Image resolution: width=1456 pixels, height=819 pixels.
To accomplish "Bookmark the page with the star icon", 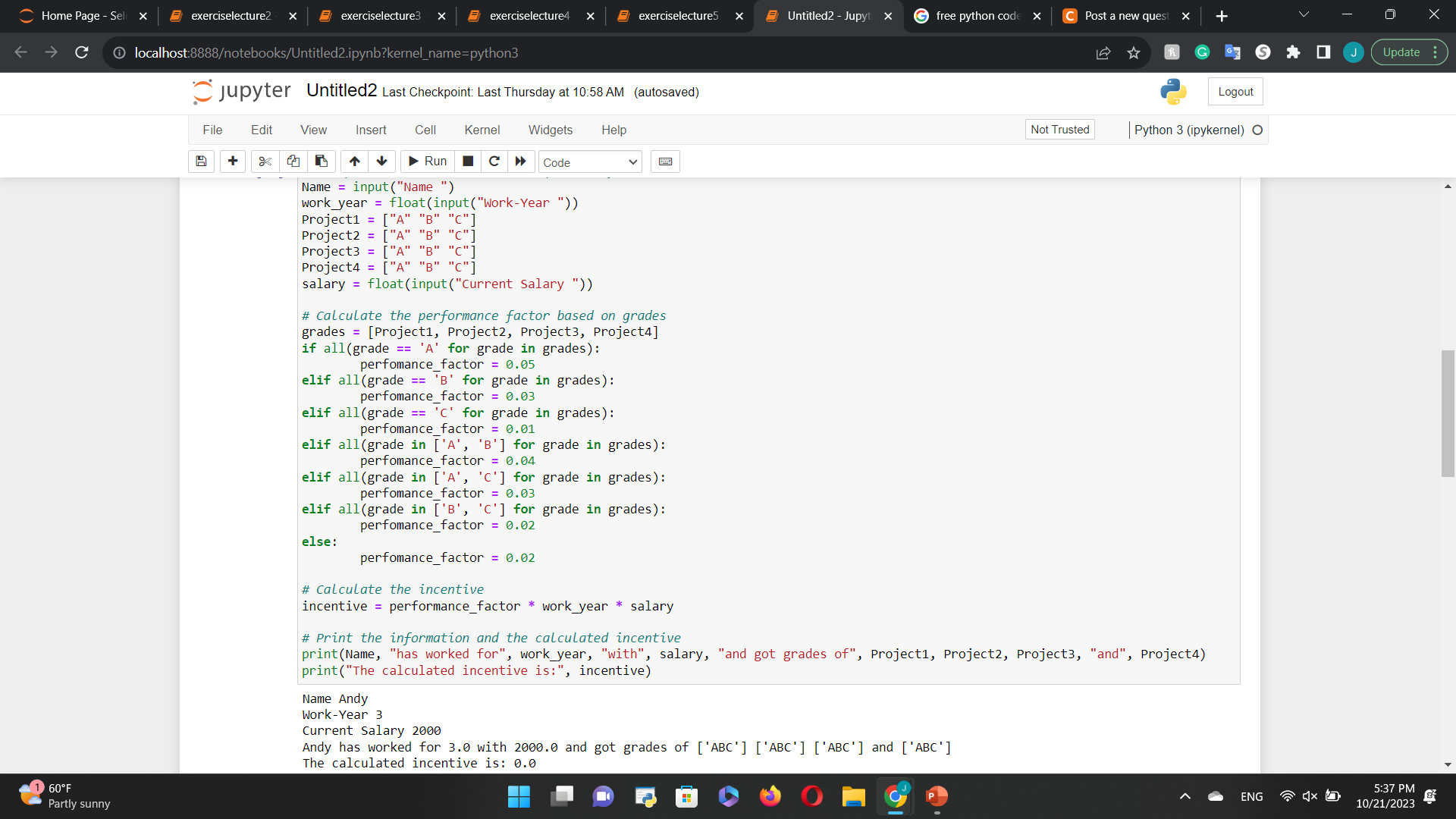I will coord(1133,52).
